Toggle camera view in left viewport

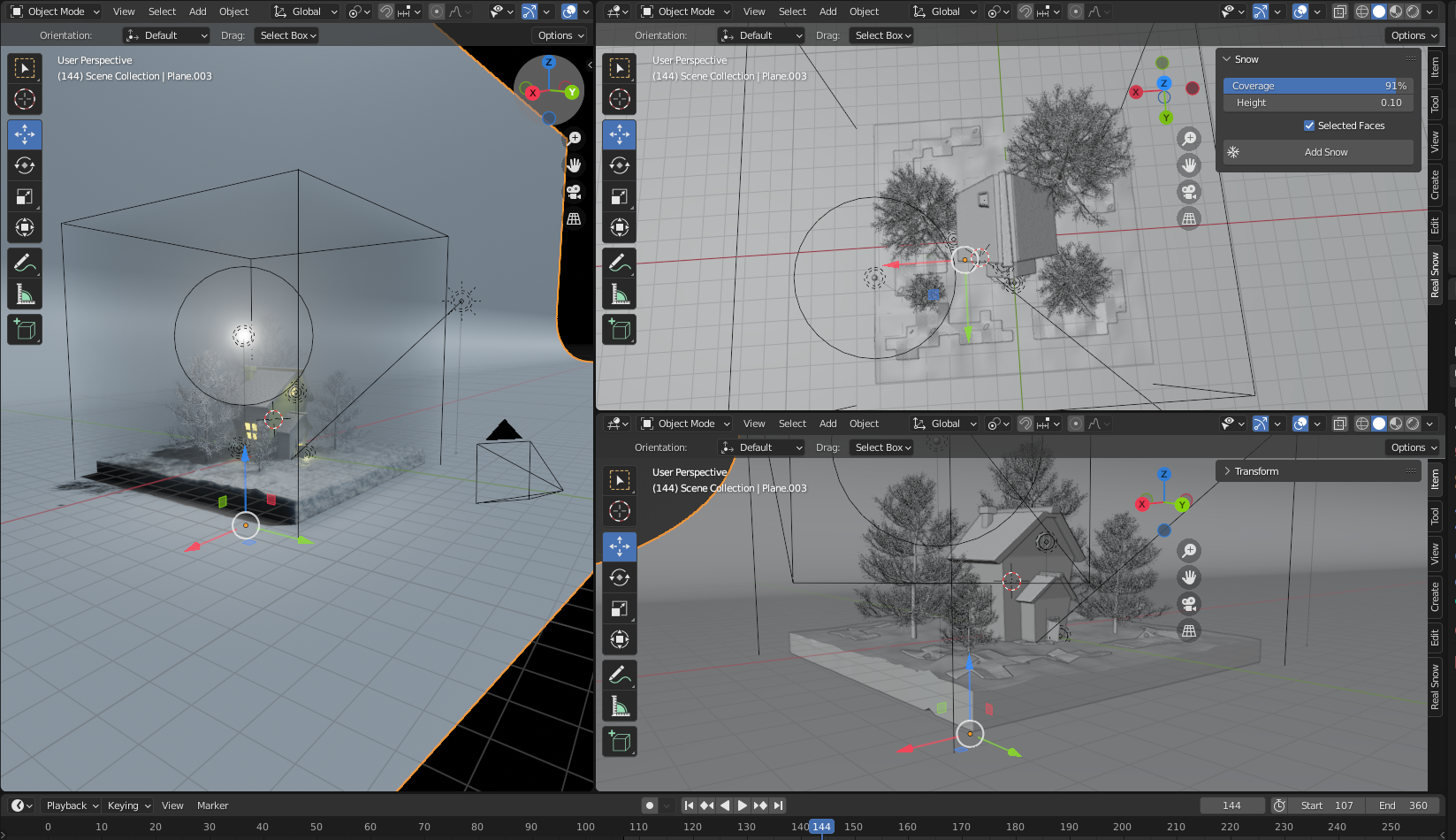pos(574,192)
